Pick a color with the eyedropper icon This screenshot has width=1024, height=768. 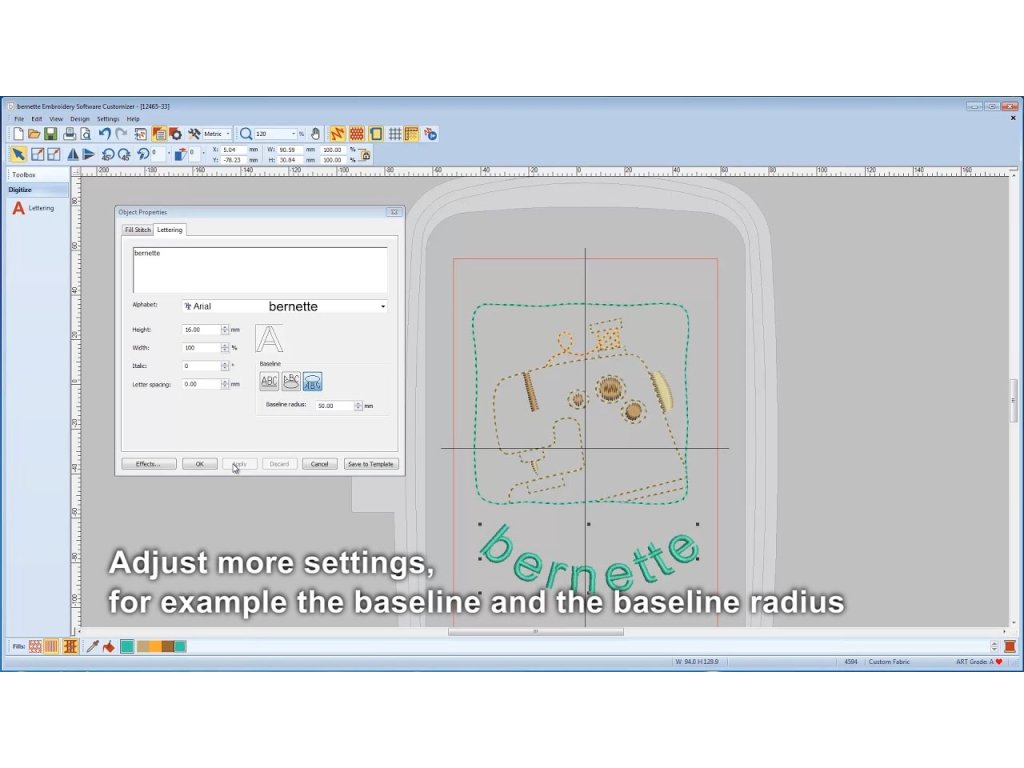click(x=93, y=647)
